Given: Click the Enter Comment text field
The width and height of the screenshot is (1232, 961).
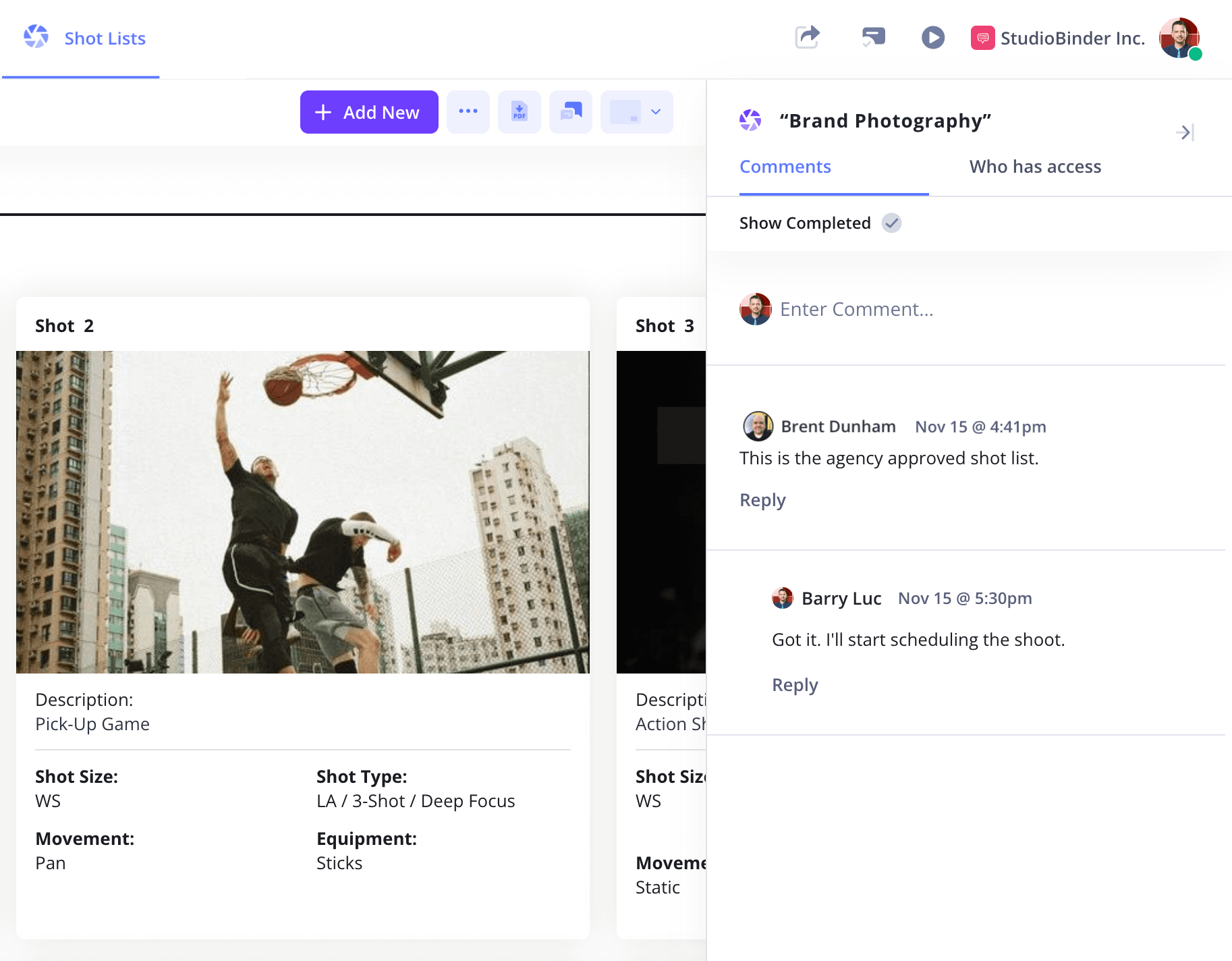Looking at the screenshot, I should (856, 309).
